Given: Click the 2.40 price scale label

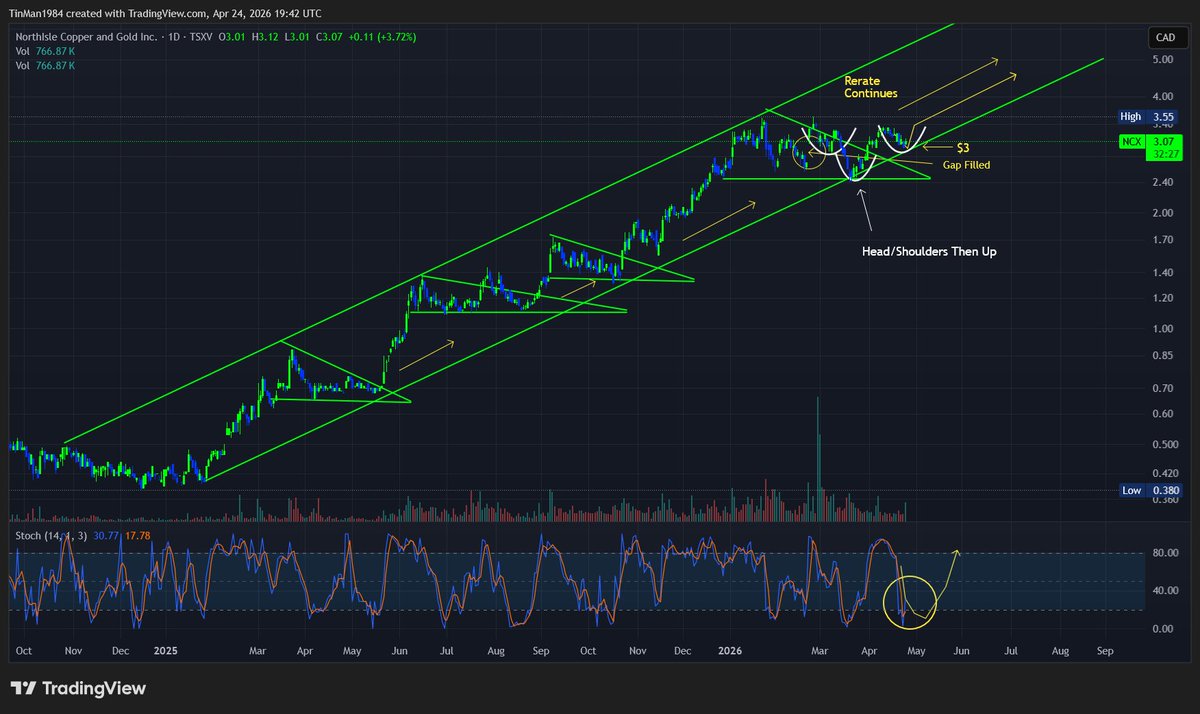Looking at the screenshot, I should pyautogui.click(x=1161, y=181).
